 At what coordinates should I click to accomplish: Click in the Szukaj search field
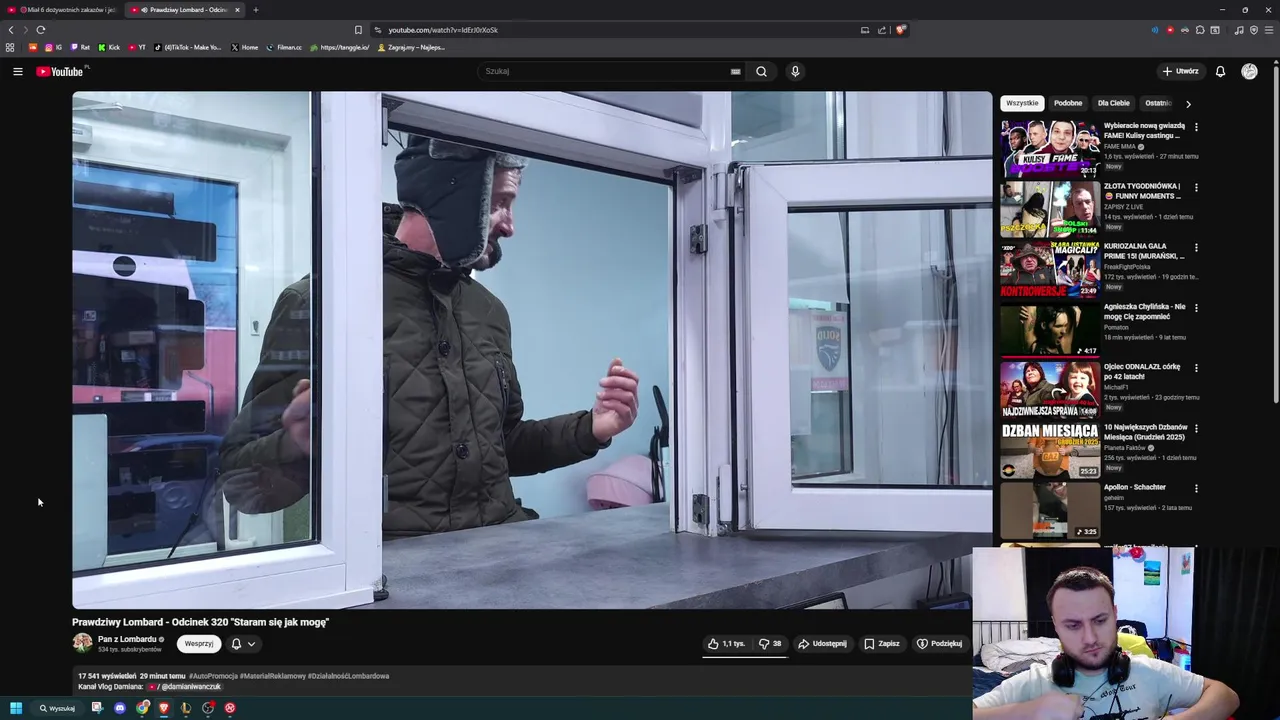[605, 71]
